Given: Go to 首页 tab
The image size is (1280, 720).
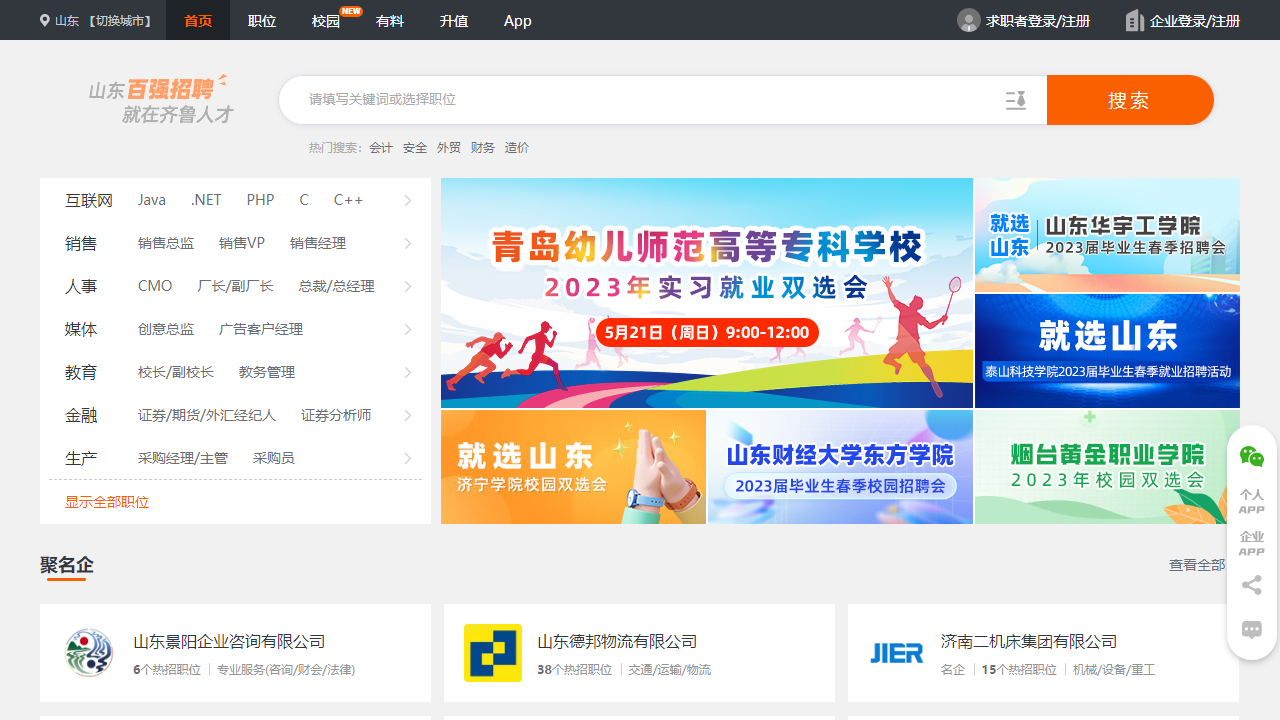Looking at the screenshot, I should click(x=198, y=20).
